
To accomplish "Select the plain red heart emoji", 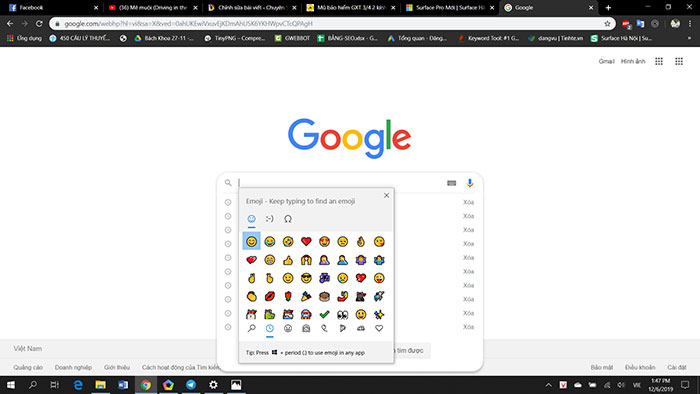I will (x=306, y=241).
